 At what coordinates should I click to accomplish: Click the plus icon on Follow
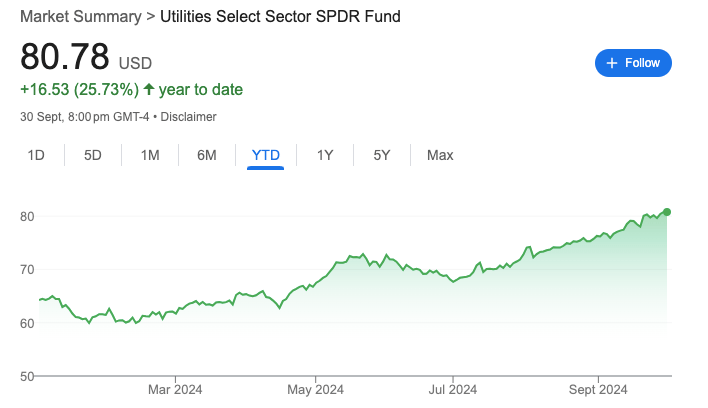pyautogui.click(x=610, y=63)
